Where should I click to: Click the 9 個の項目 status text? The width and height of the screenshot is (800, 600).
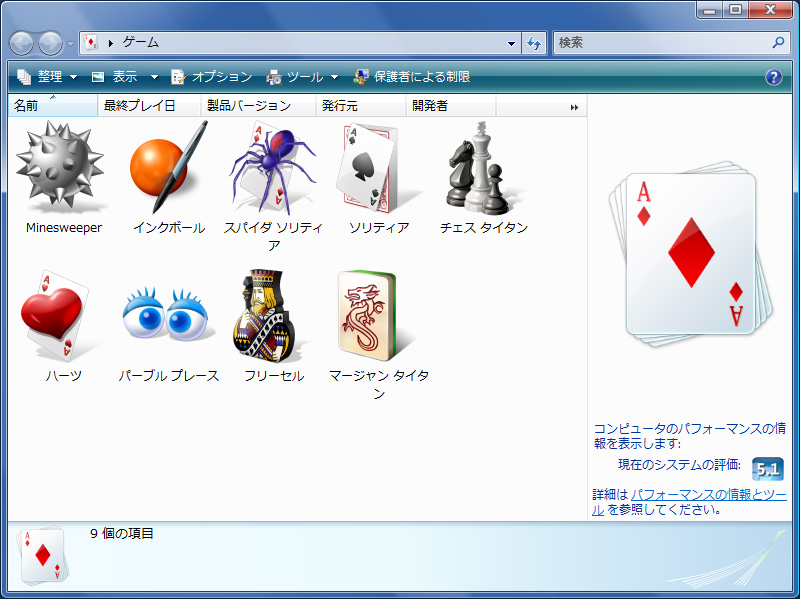pos(122,534)
